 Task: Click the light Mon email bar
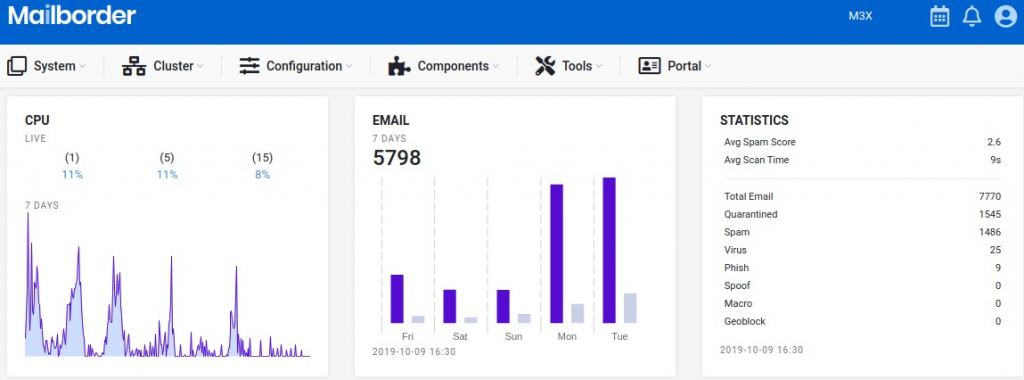tap(577, 313)
